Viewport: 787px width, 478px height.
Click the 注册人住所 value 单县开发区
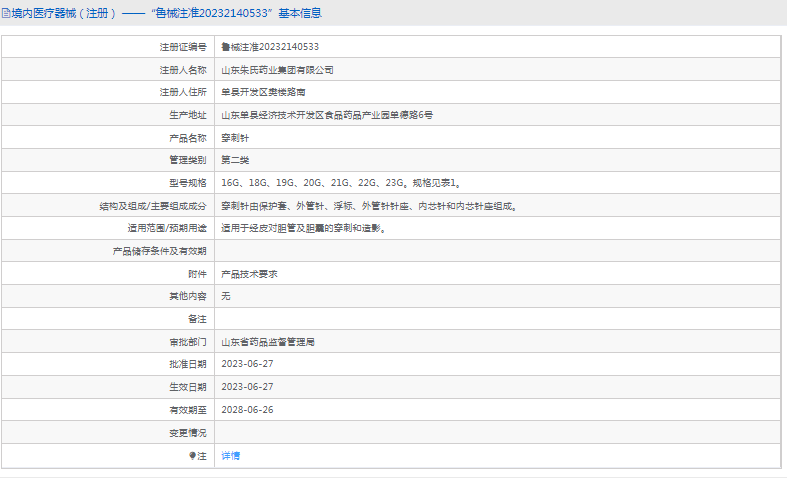[x=263, y=92]
